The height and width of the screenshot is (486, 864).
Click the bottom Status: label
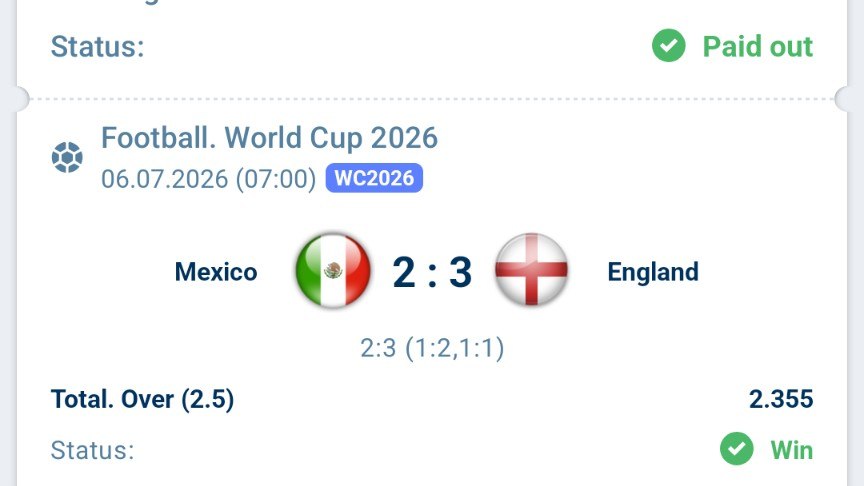point(93,450)
